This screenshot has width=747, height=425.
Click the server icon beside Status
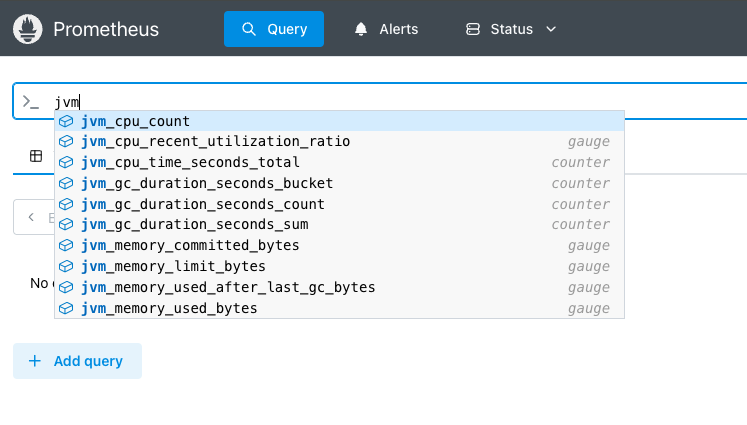click(473, 29)
